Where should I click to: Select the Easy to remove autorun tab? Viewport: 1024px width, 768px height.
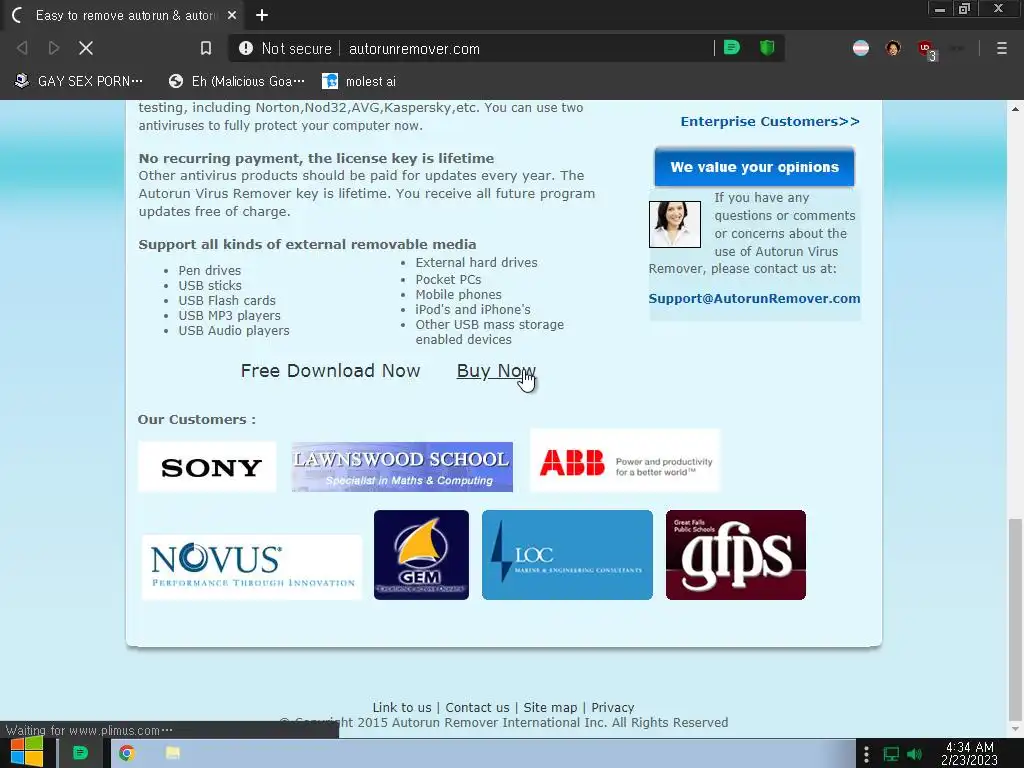[124, 15]
